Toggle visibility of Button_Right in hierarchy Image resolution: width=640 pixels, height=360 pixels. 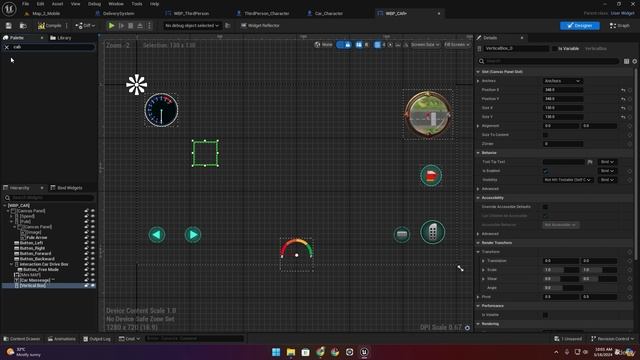click(93, 248)
